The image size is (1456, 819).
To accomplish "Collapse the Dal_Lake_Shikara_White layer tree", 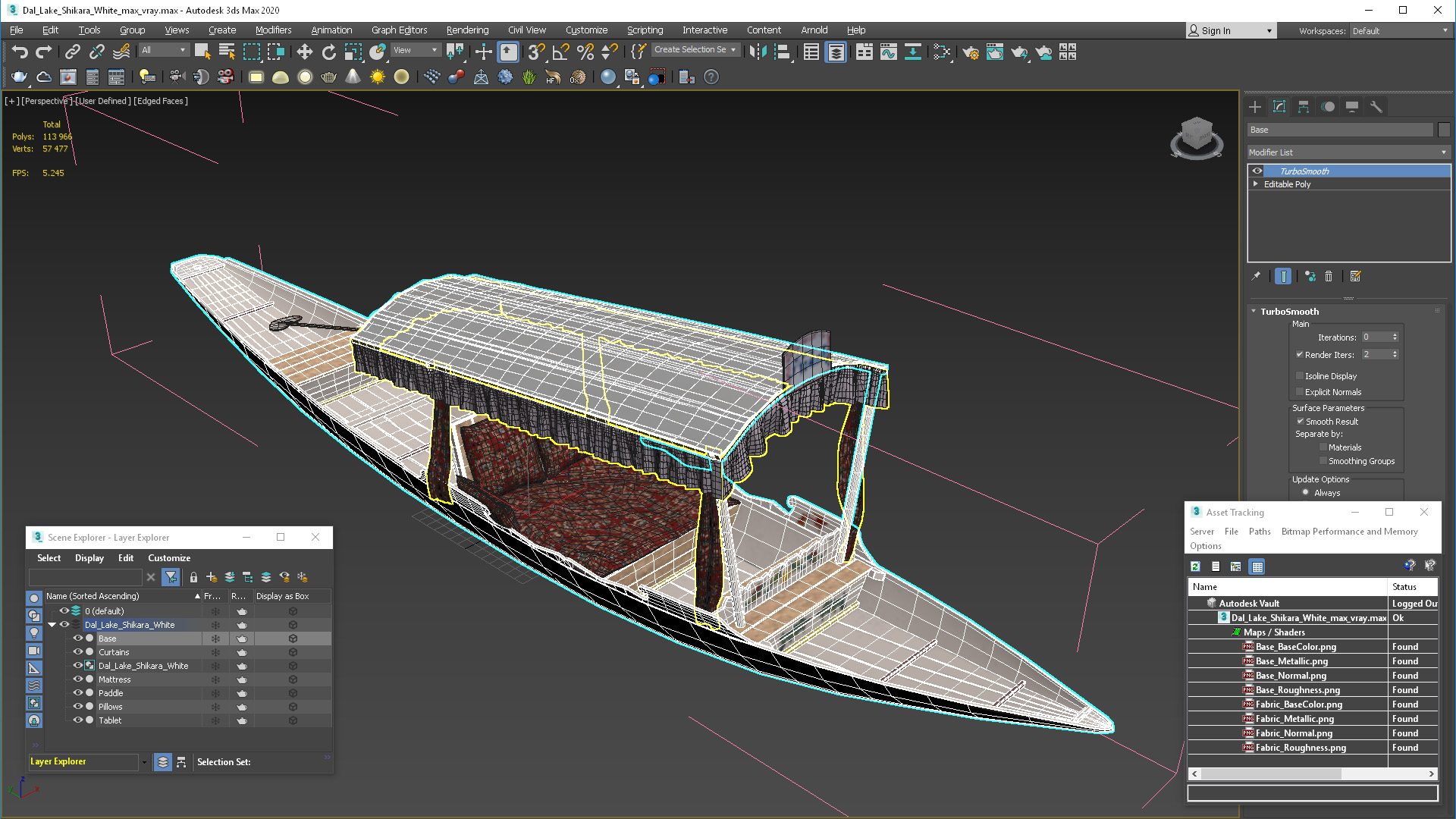I will pos(52,625).
